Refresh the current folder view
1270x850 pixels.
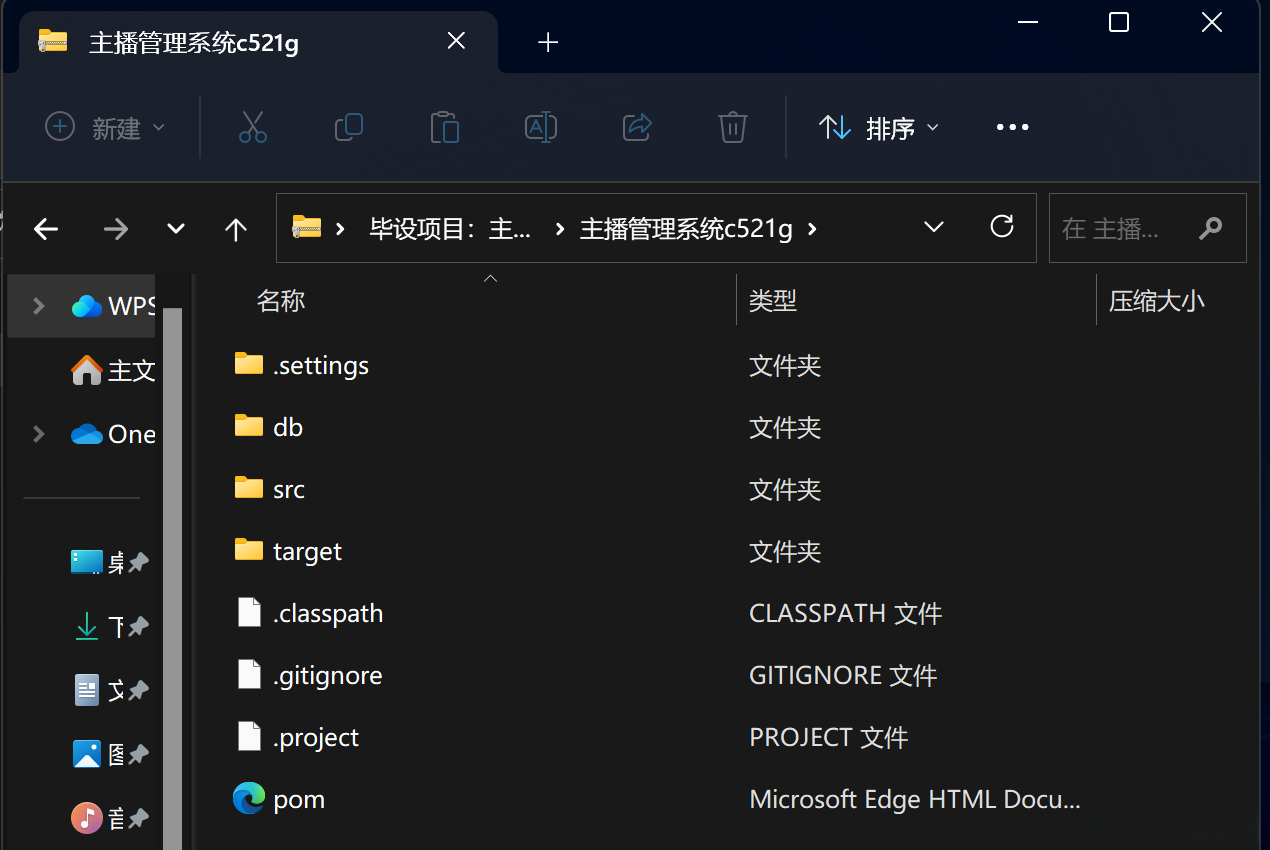pos(1001,227)
